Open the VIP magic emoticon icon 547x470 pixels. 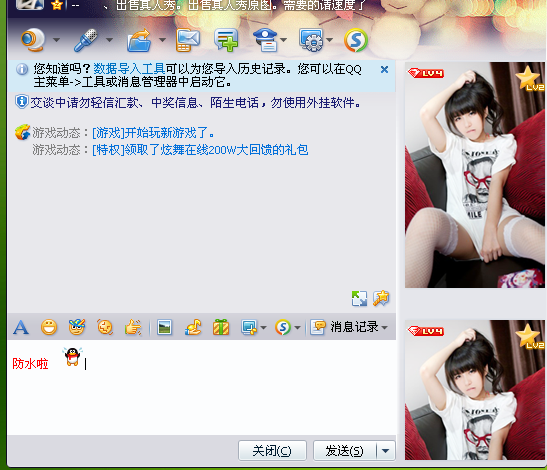coord(77,327)
